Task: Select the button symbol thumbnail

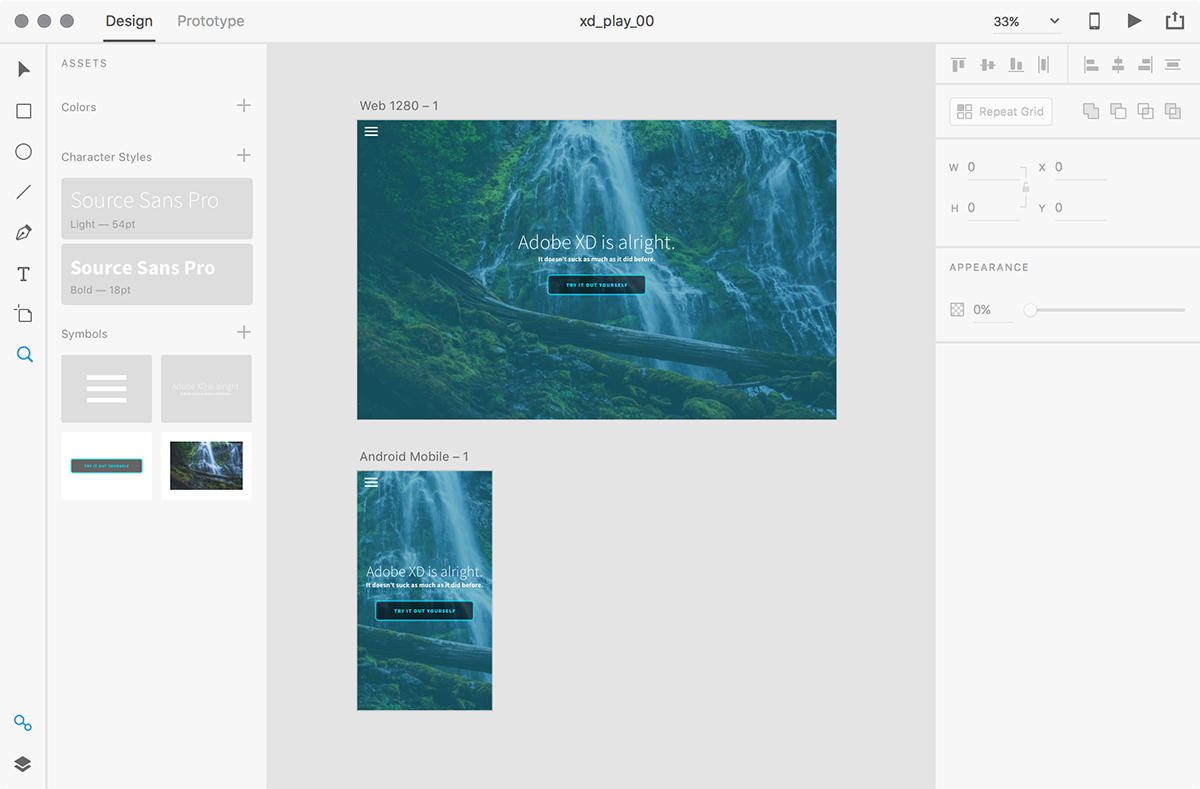Action: (107, 466)
